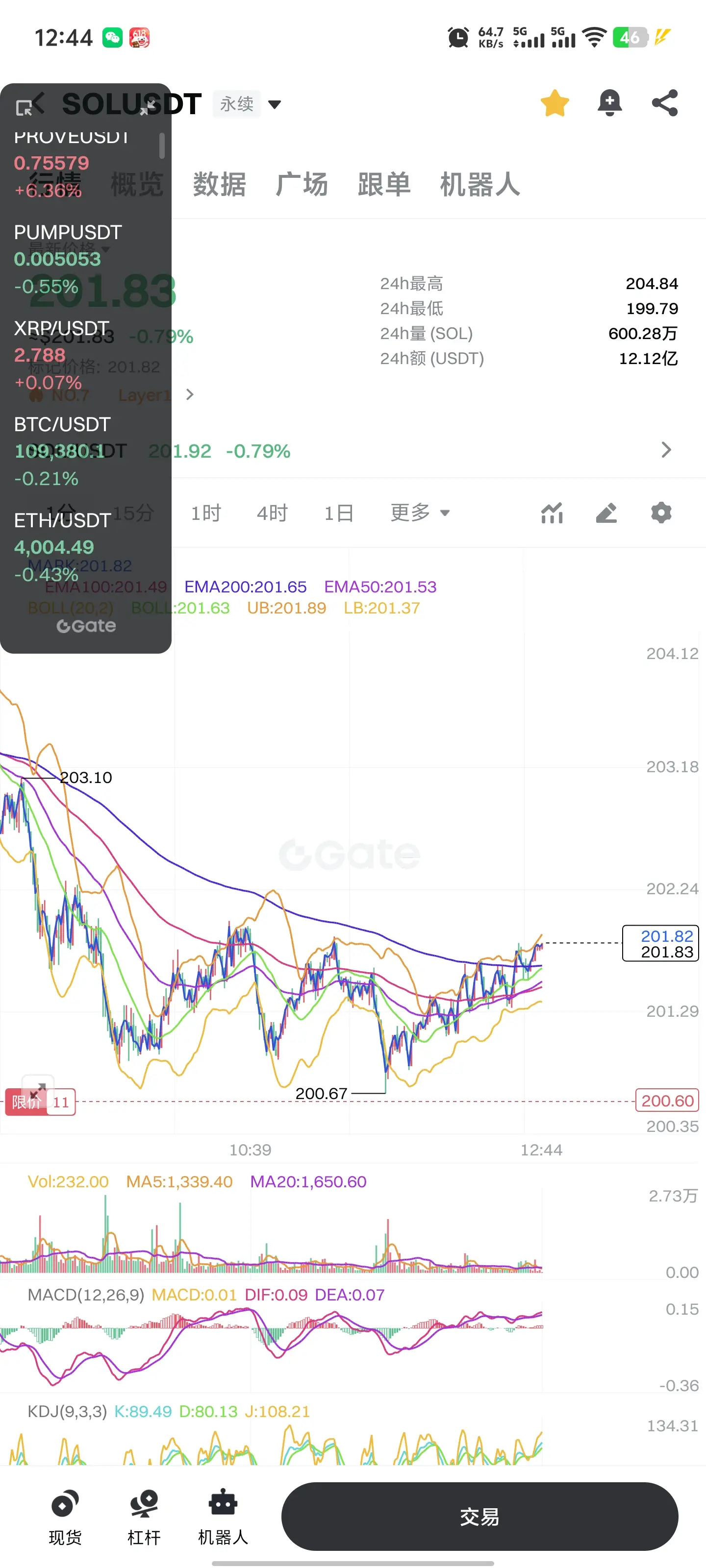This screenshot has height=1568, width=706.
Task: Tap the current price tag 201.82/201.83
Action: coord(660,943)
